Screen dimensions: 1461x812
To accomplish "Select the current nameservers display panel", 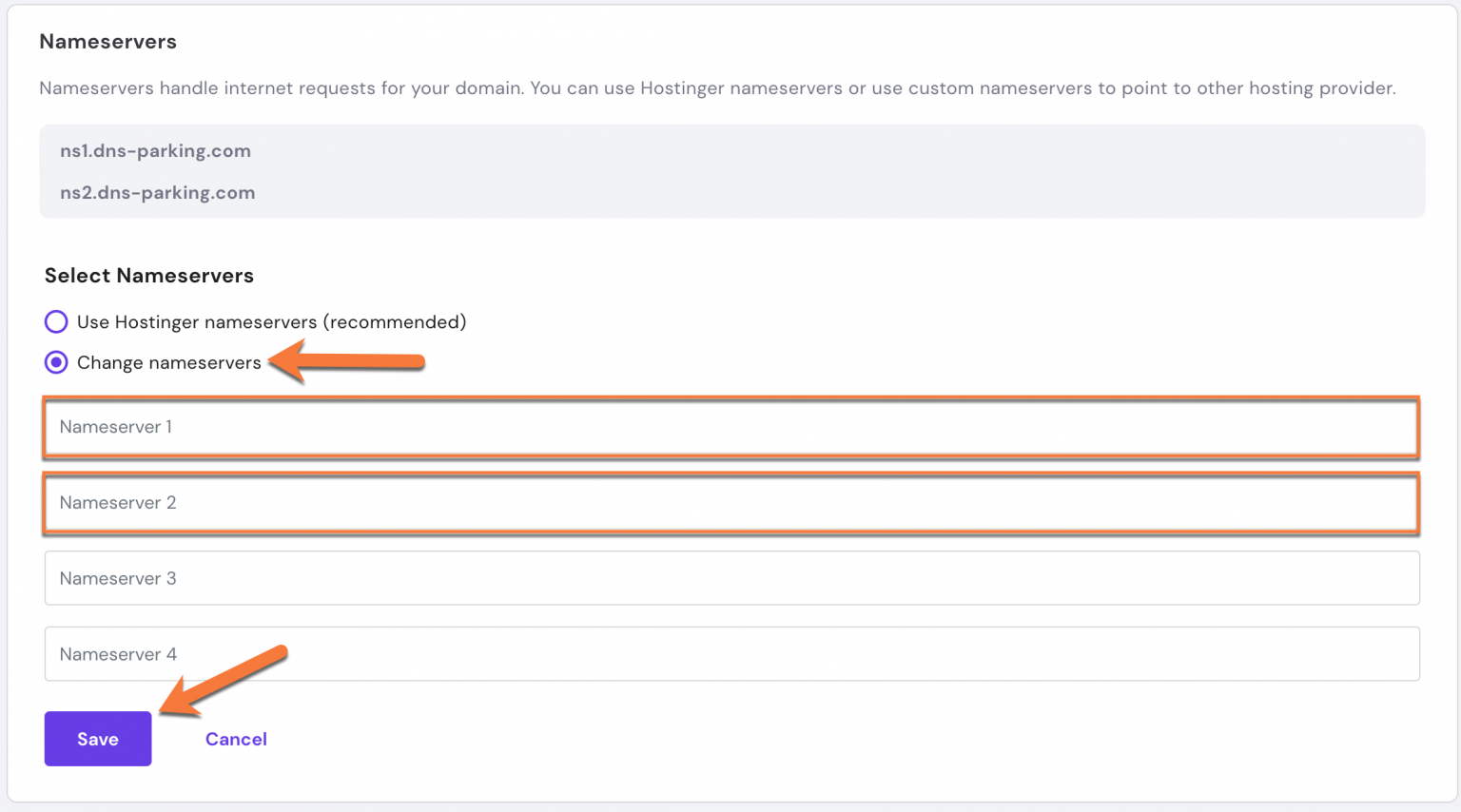I will (x=730, y=171).
